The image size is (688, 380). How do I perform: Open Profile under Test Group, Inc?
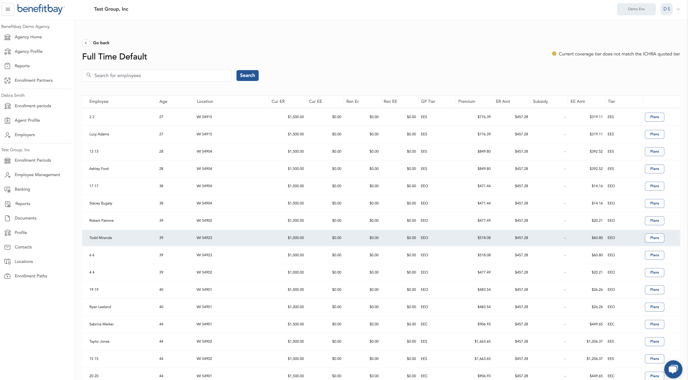point(21,233)
